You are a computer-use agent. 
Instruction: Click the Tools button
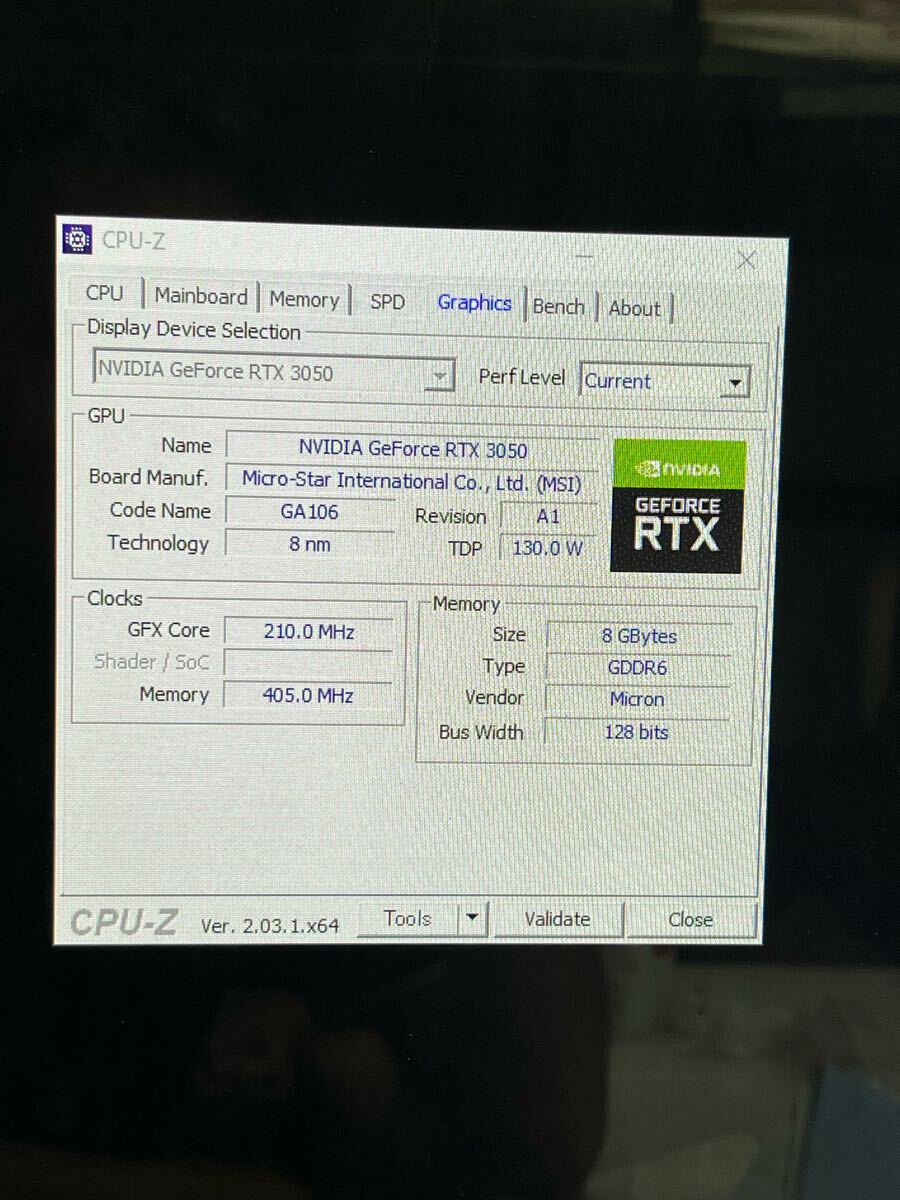click(408, 918)
